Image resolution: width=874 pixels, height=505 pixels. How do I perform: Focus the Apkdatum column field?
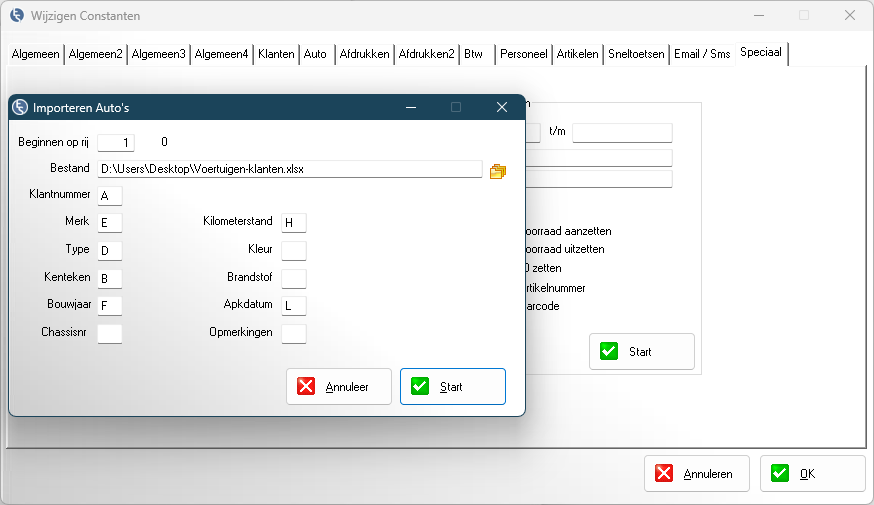(x=293, y=306)
